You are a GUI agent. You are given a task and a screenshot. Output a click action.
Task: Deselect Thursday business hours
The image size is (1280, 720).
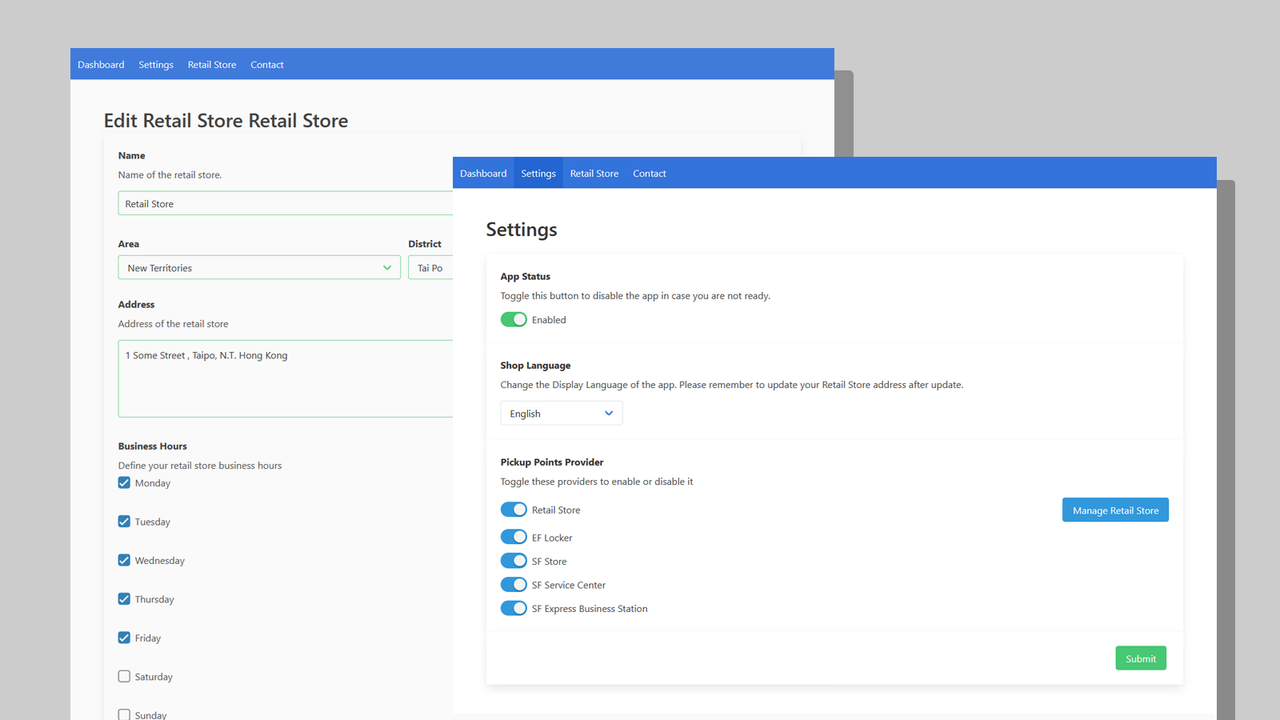click(x=123, y=598)
